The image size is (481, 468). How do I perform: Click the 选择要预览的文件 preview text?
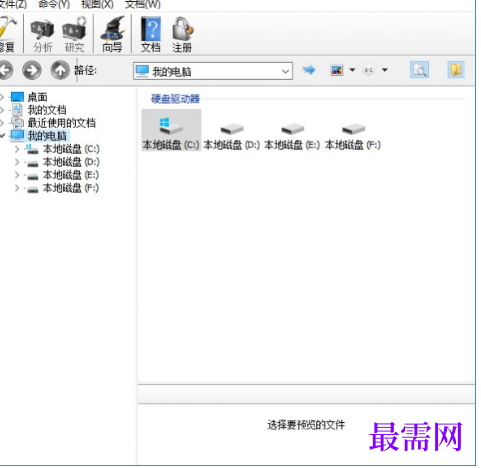[x=306, y=425]
